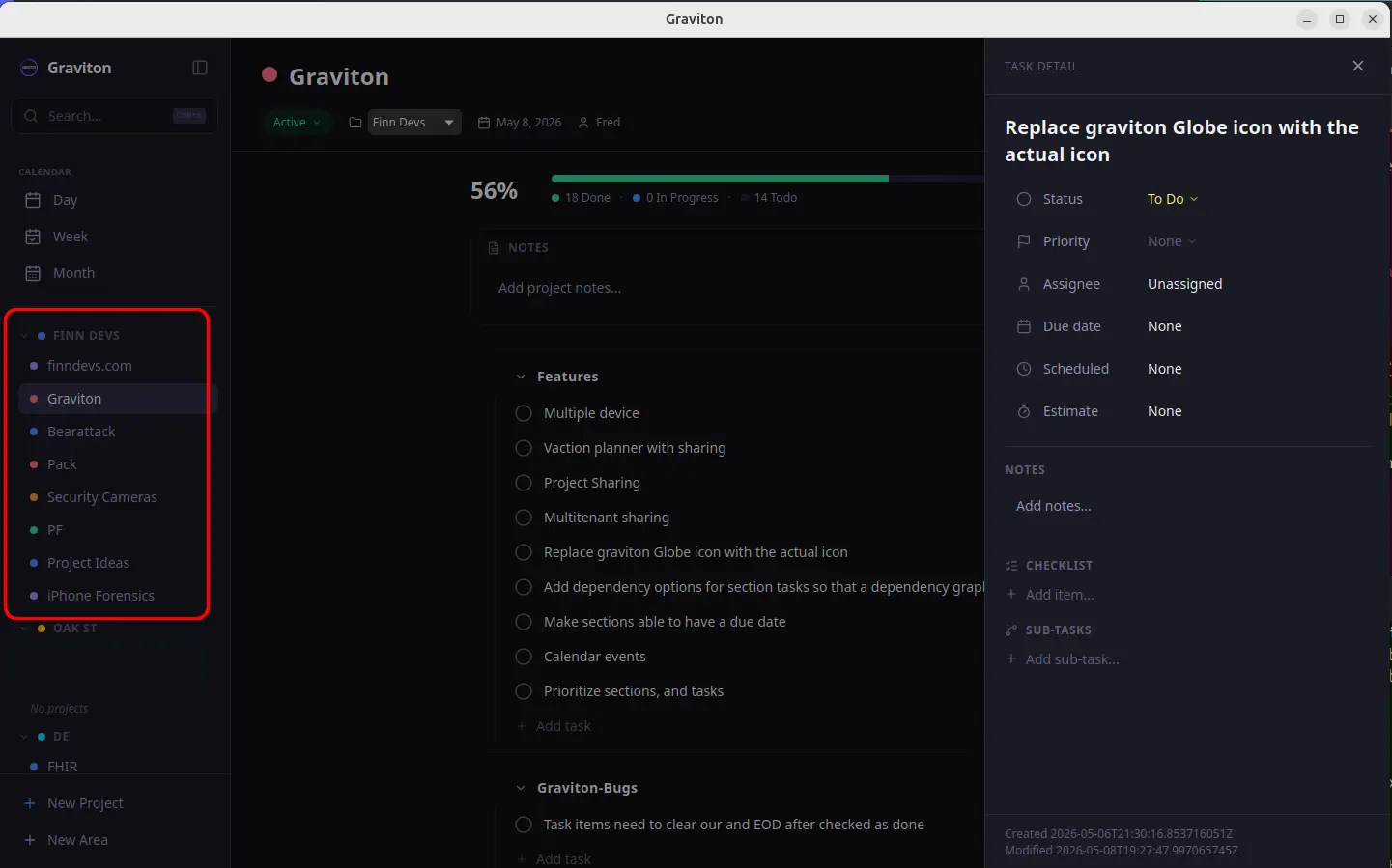1392x868 pixels.
Task: Click the Month calendar icon
Action: pos(33,273)
